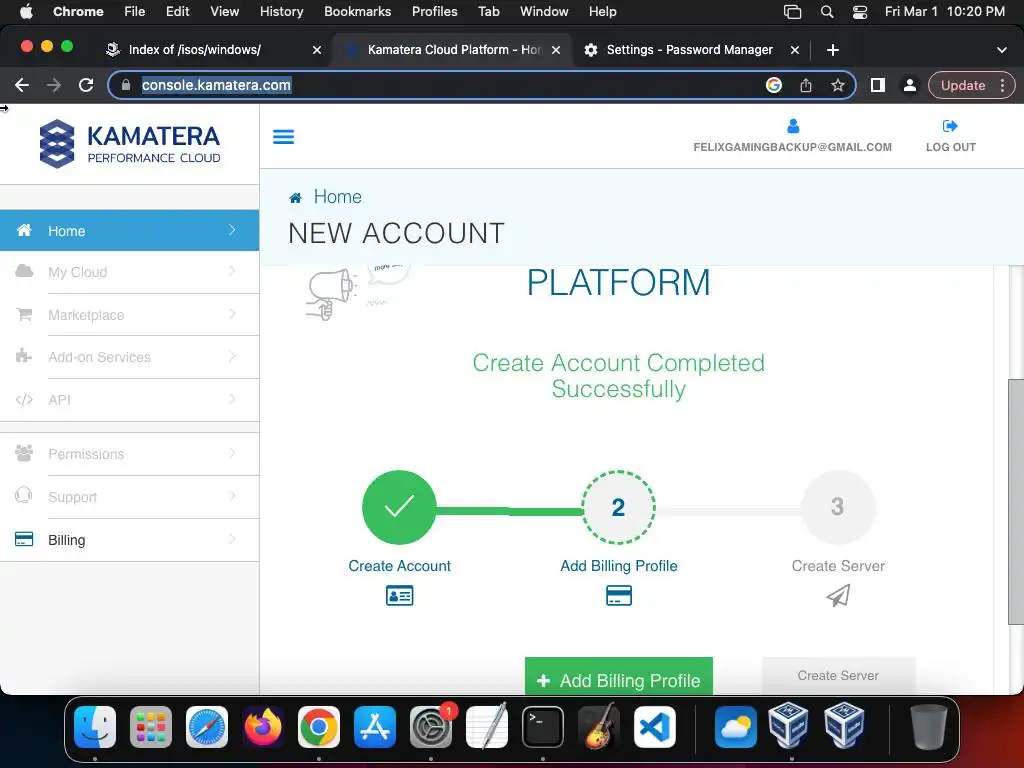Expand the Home sidebar chevron

tap(232, 230)
